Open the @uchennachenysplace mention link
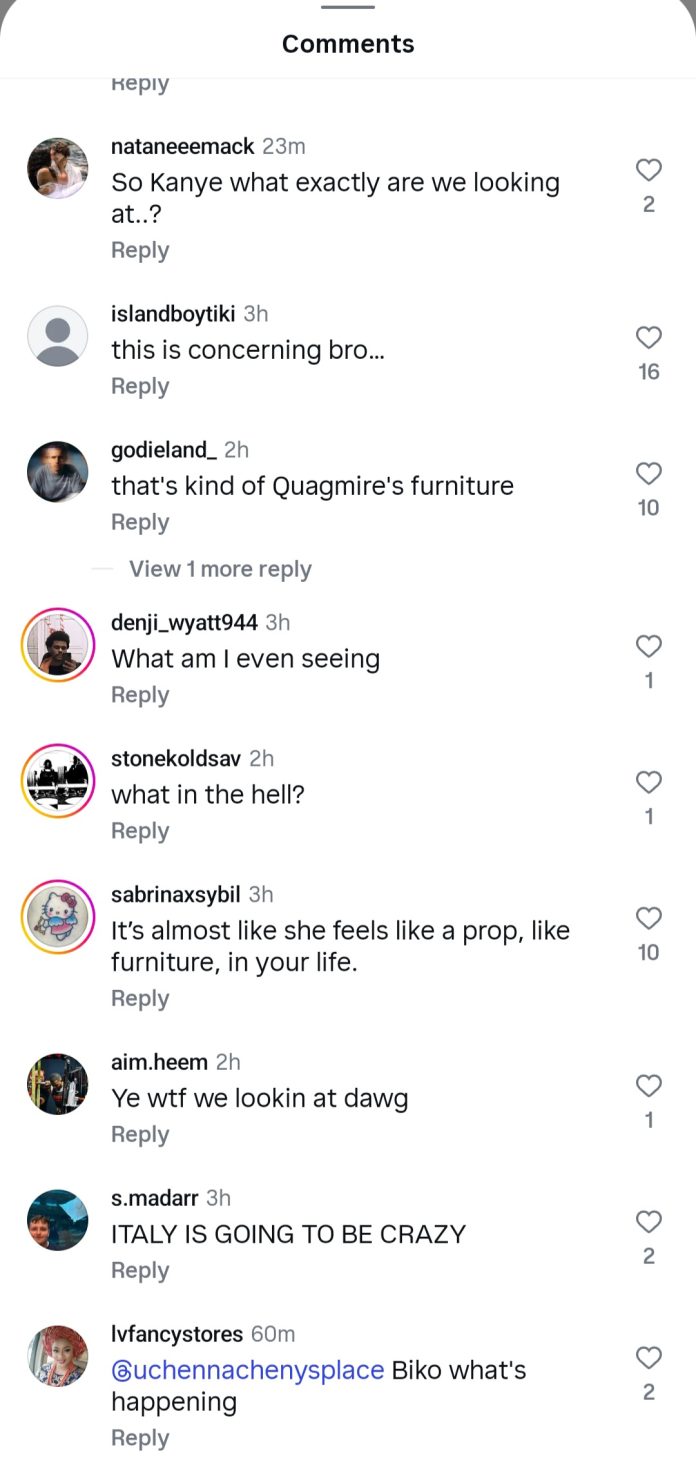The image size is (696, 1465). coord(247,1370)
